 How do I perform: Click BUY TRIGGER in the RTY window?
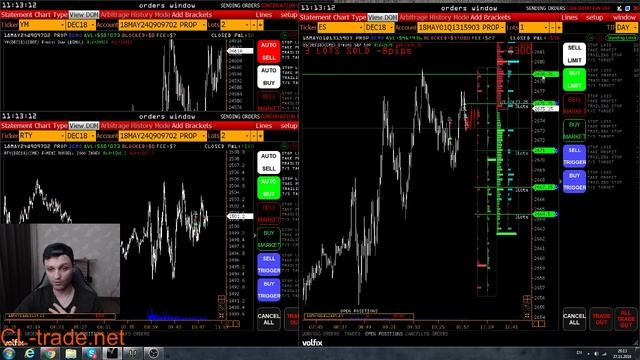269,290
